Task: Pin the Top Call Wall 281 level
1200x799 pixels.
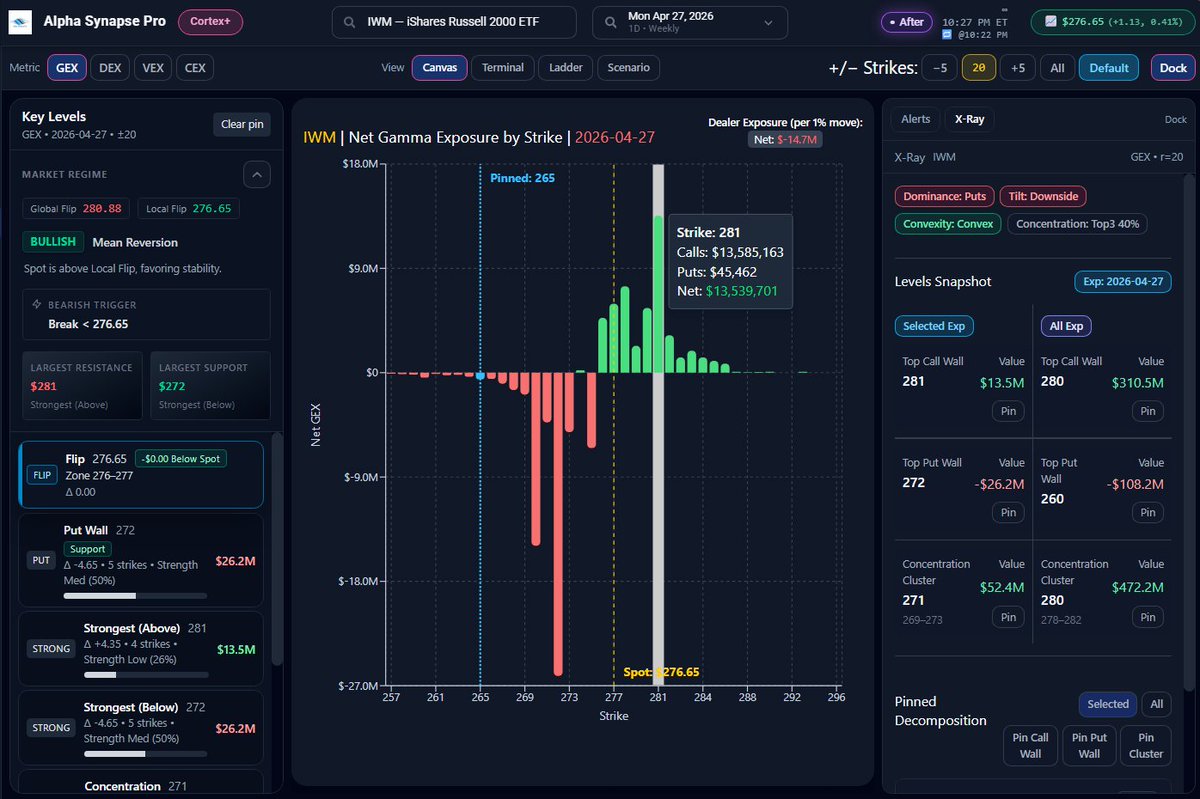Action: point(1008,411)
